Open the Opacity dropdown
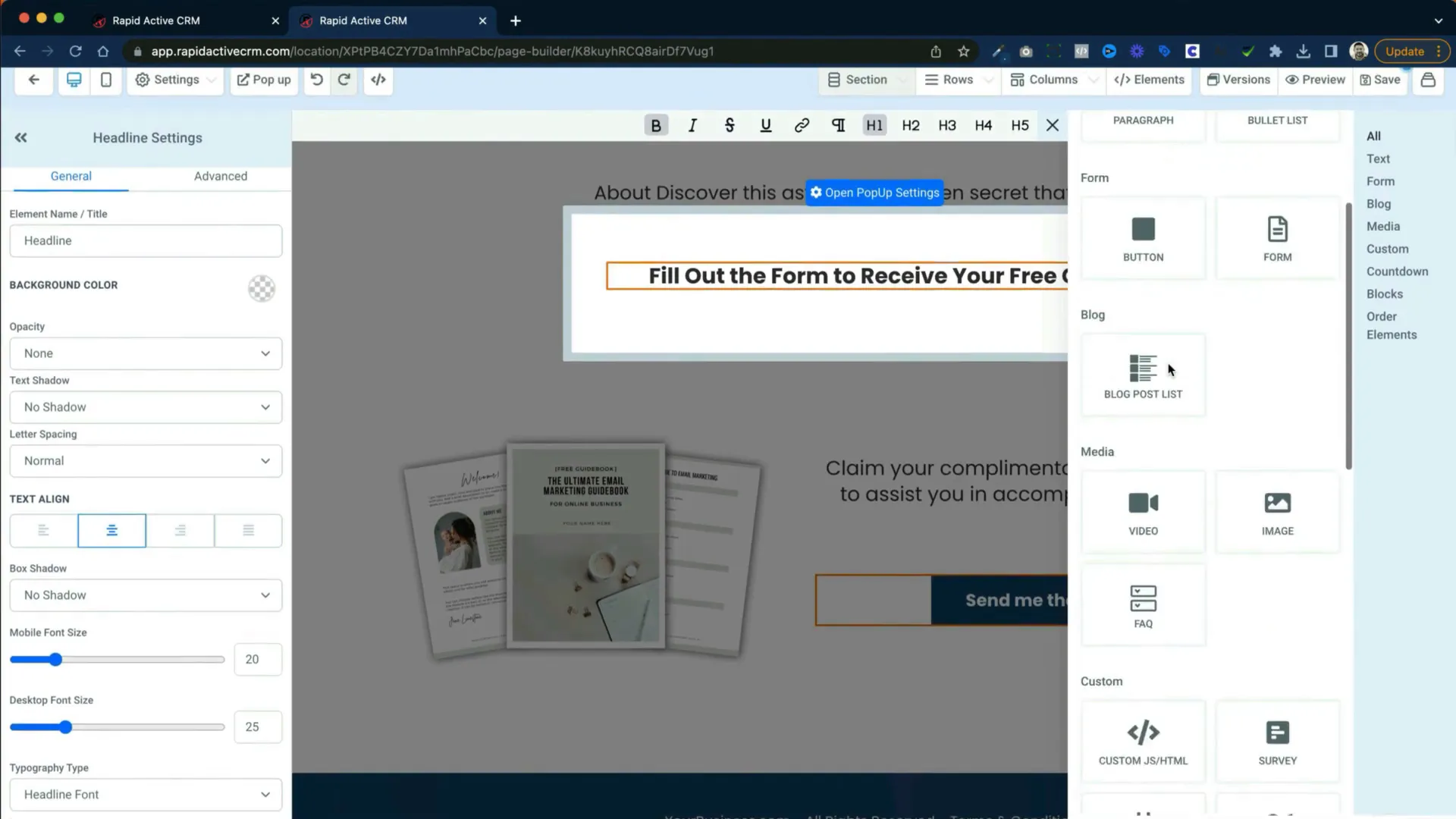 click(146, 353)
